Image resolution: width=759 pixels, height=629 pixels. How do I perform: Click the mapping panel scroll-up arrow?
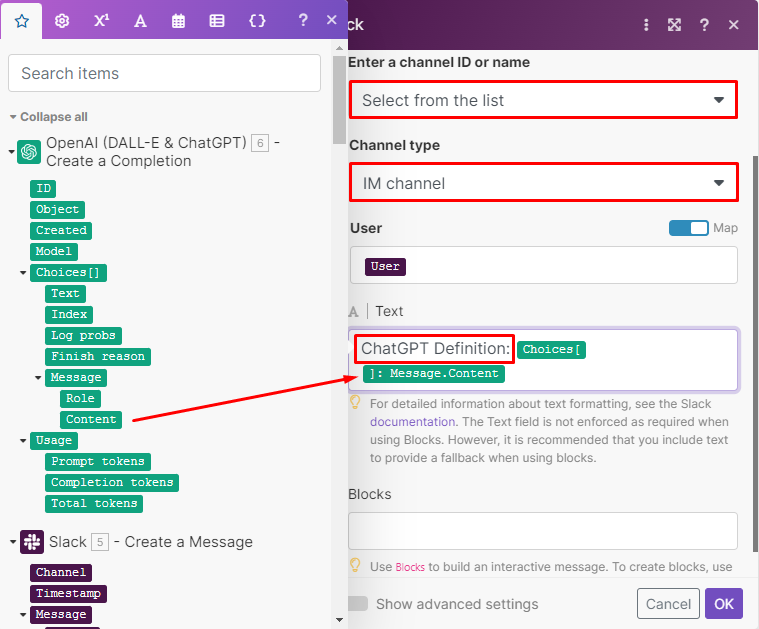[339, 48]
